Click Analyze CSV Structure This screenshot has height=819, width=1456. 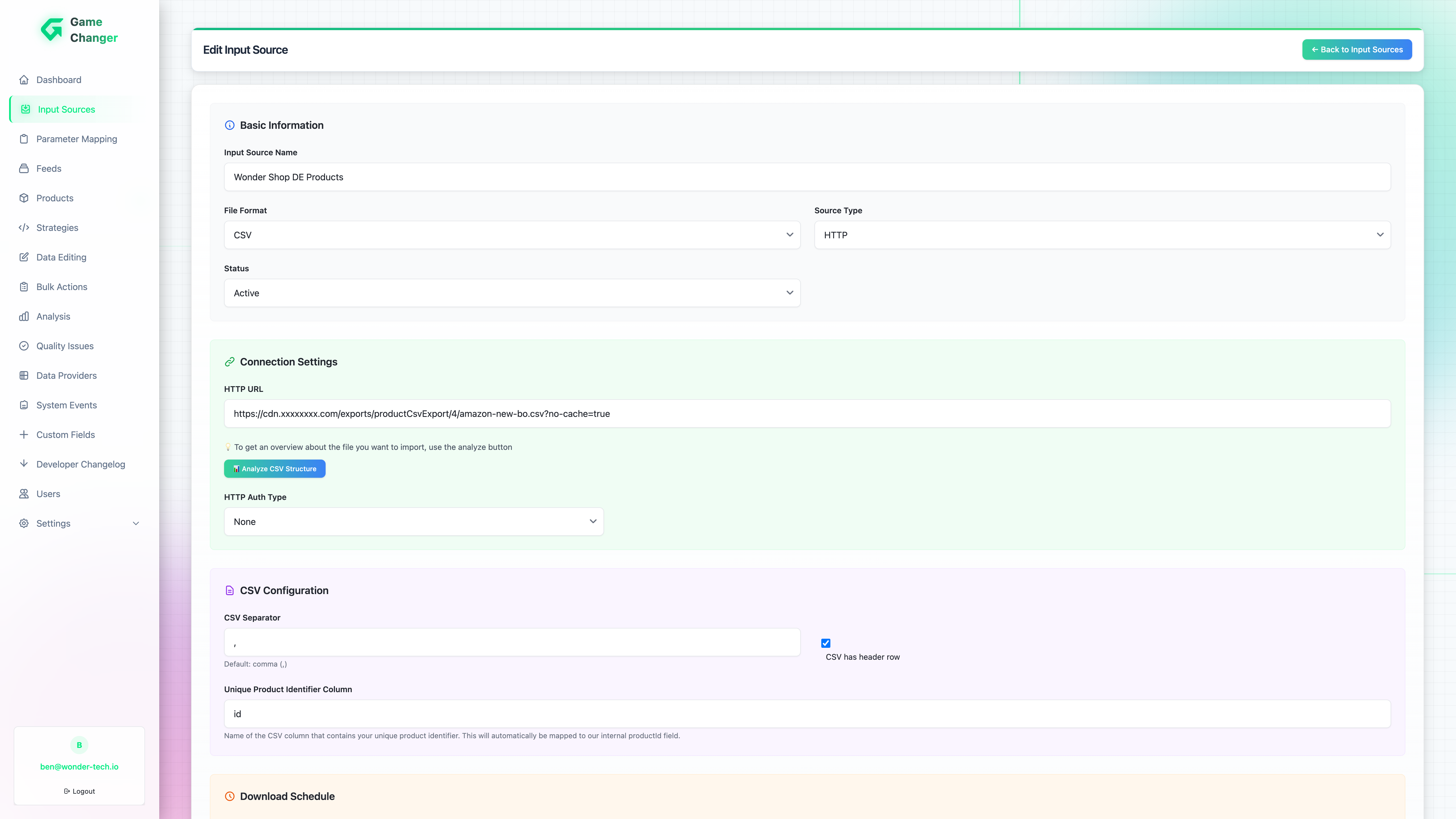pyautogui.click(x=274, y=469)
